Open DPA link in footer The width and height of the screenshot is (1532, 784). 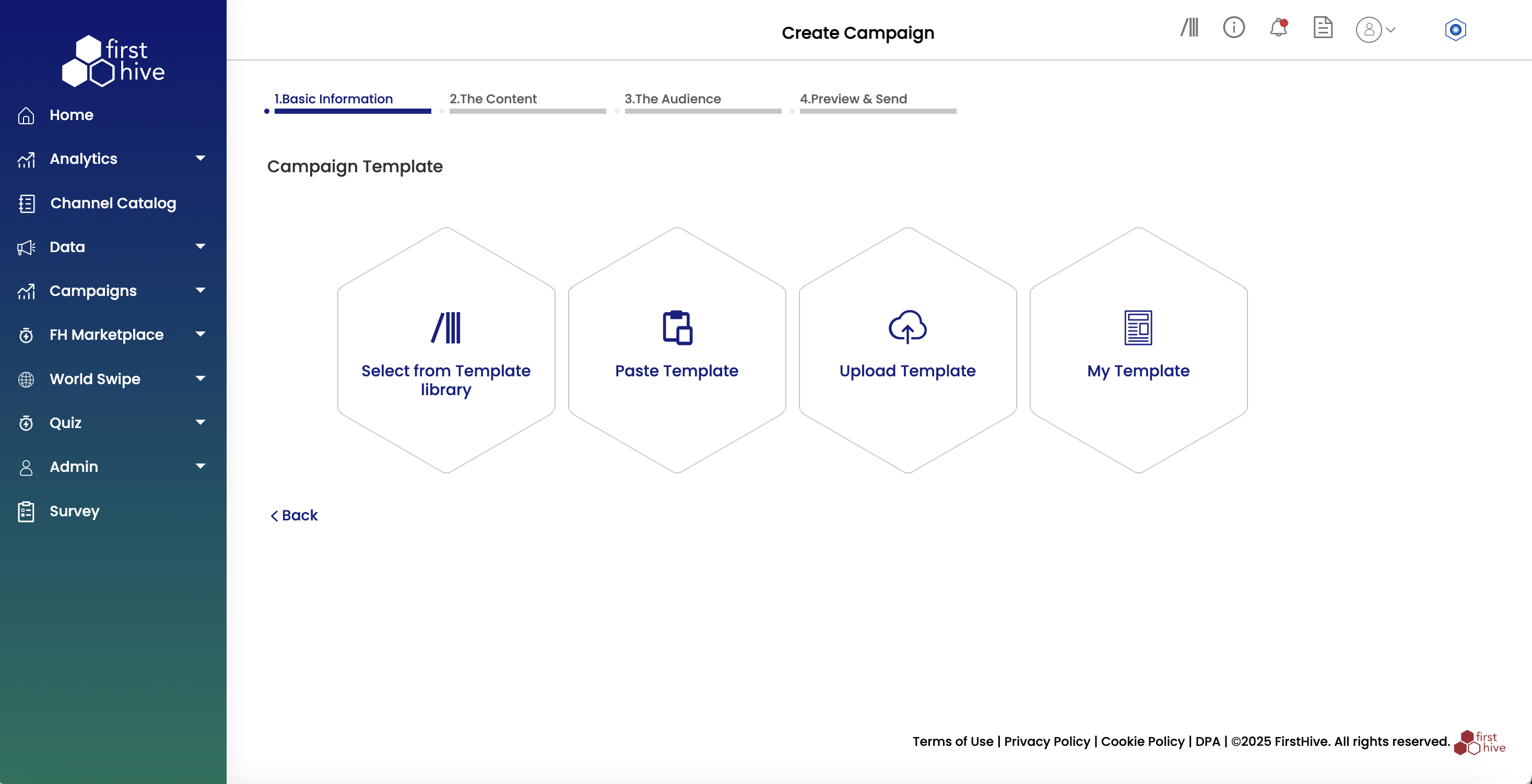[x=1207, y=742]
